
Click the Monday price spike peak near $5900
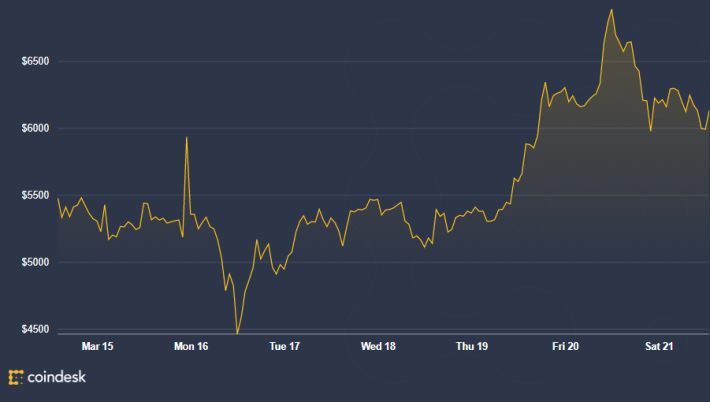[x=187, y=137]
